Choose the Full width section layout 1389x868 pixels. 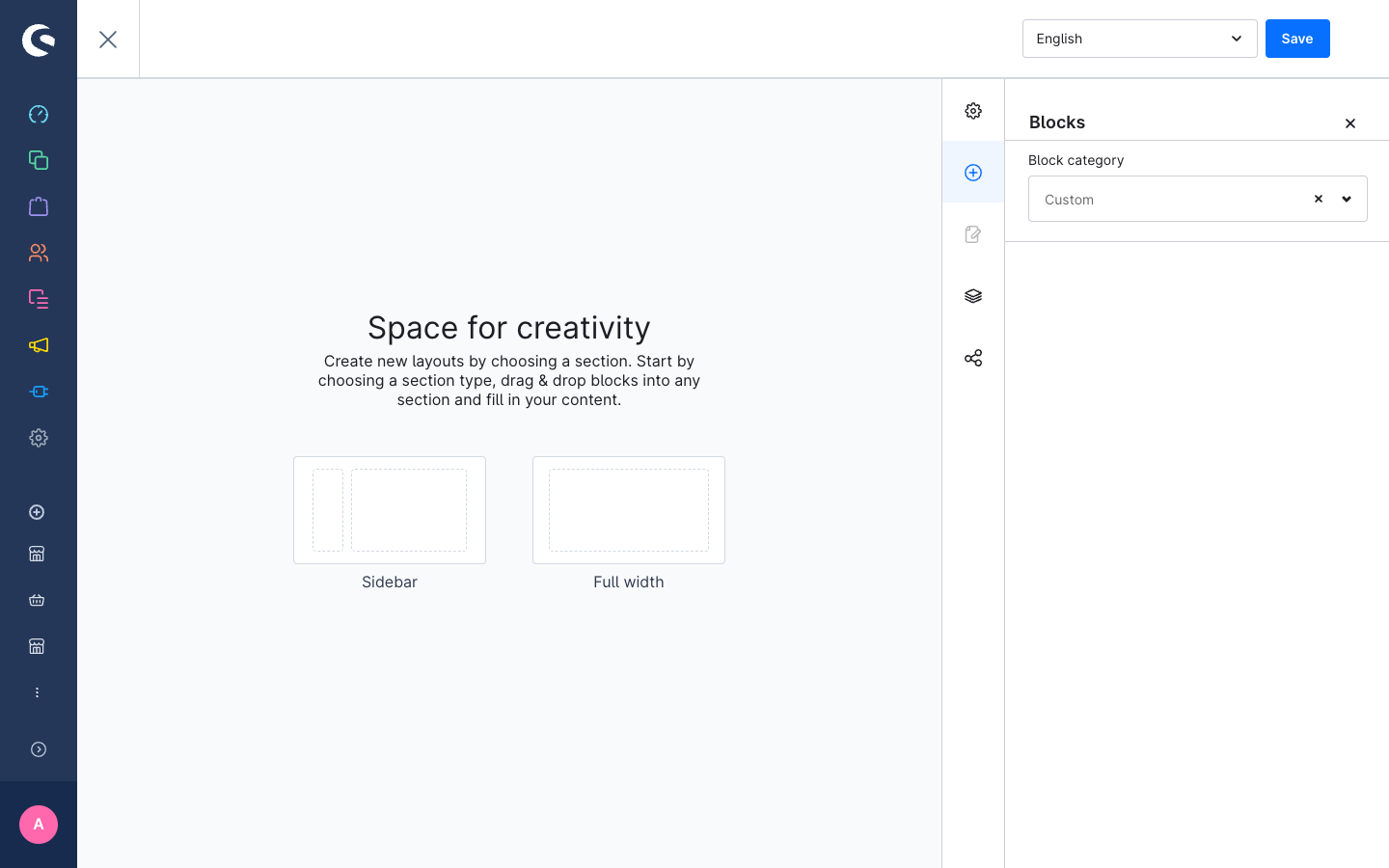coord(629,510)
